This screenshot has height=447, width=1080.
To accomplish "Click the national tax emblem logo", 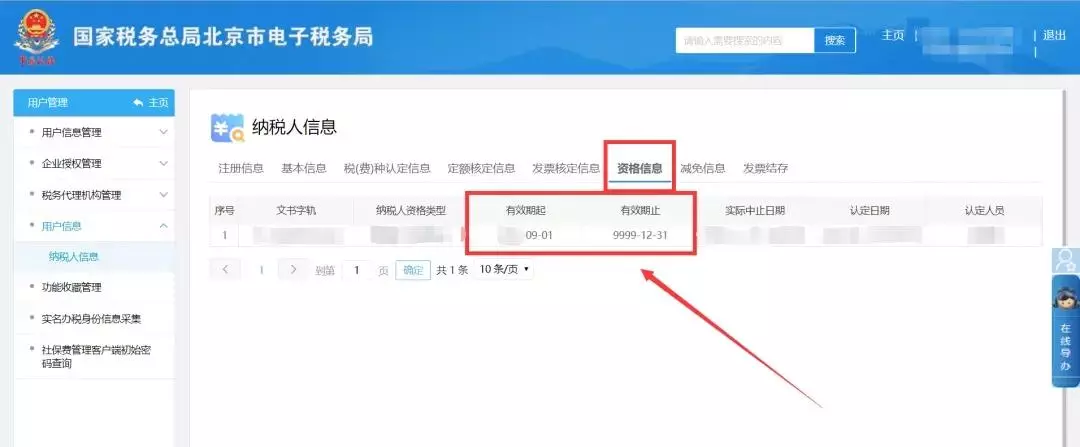I will (x=37, y=39).
